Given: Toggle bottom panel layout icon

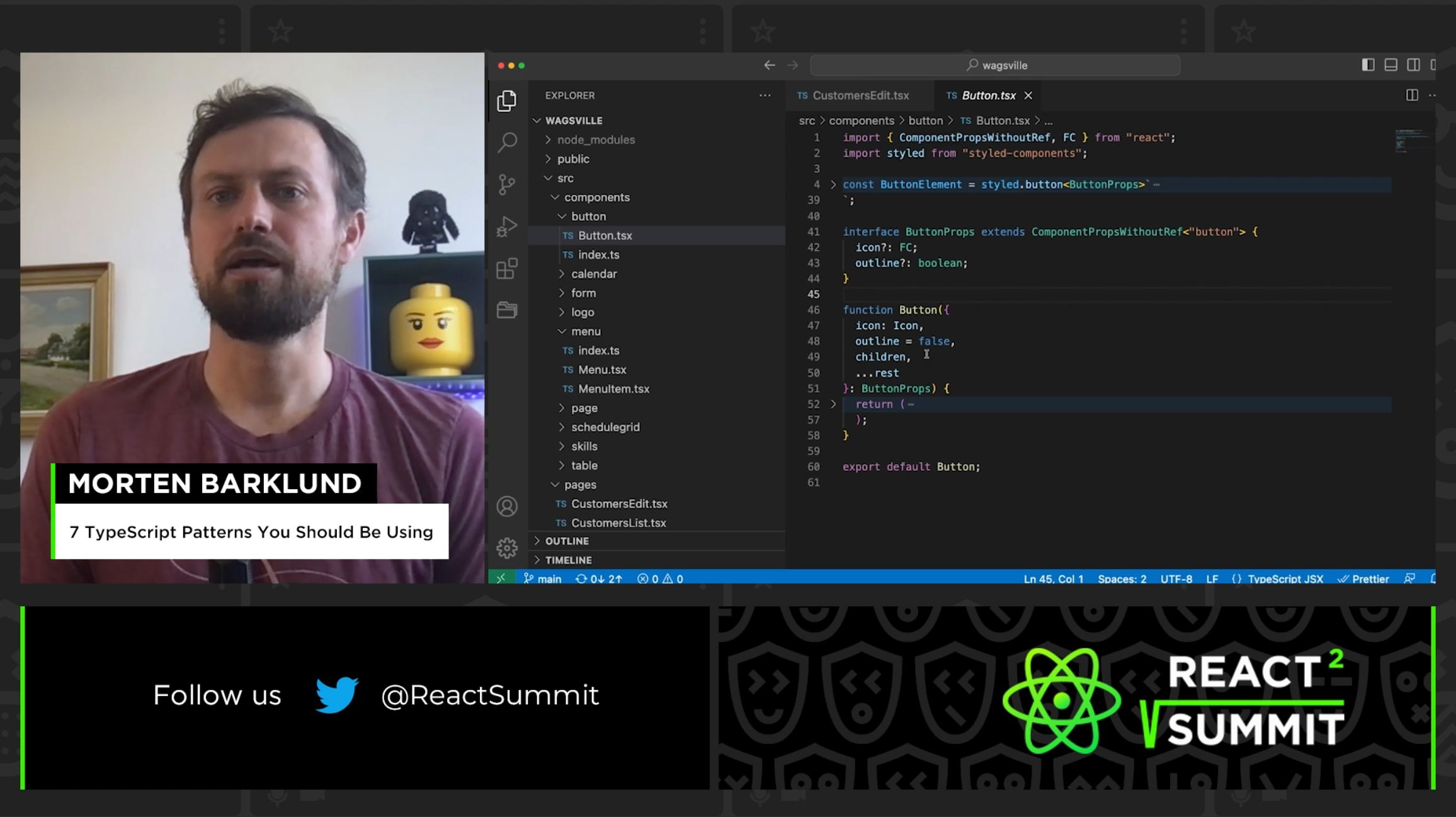Looking at the screenshot, I should point(1391,65).
